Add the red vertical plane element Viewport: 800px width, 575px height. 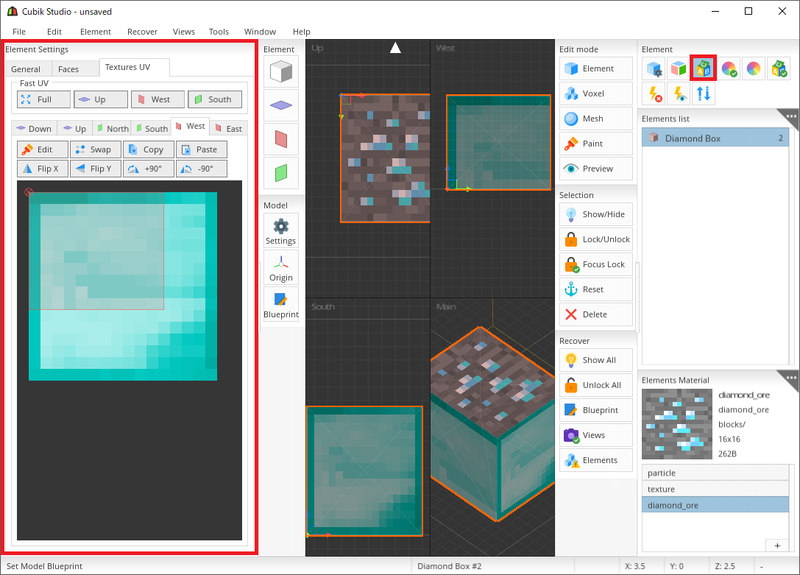(281, 139)
